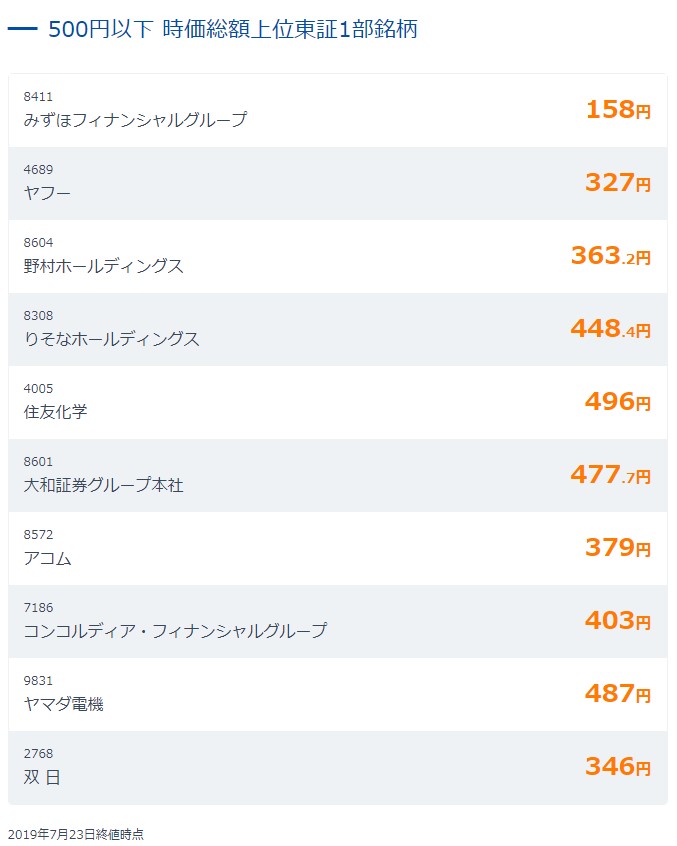Click the 500円以下 時価総額上位東証1部銘柄 heading

pyautogui.click(x=232, y=29)
